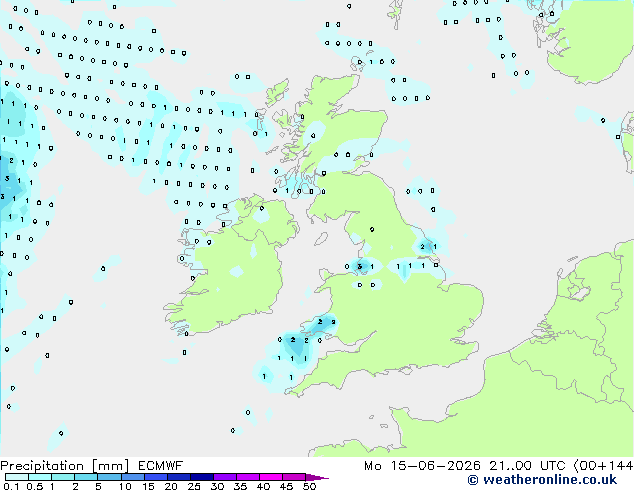Click the "(00+144" forecast offset text
Viewport: 634px width, 490px height.
click(603, 466)
